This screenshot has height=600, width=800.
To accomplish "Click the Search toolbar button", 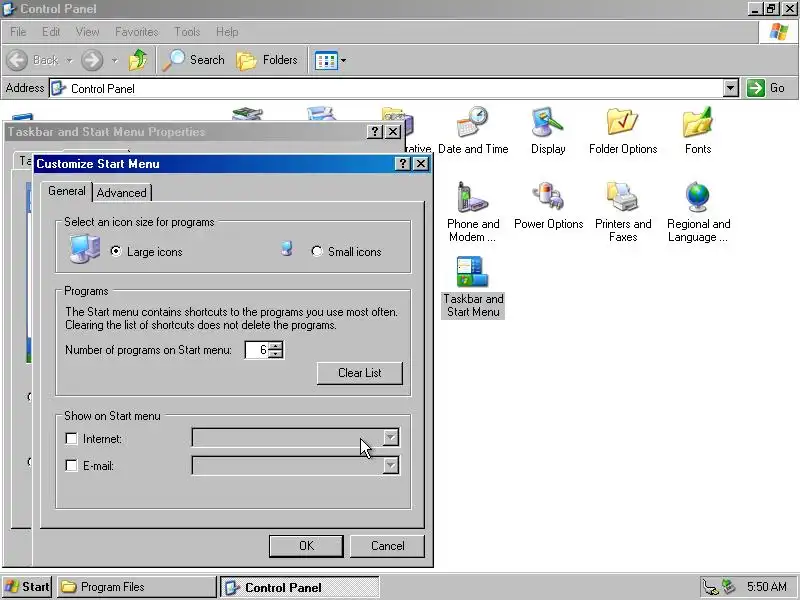I will (x=194, y=60).
